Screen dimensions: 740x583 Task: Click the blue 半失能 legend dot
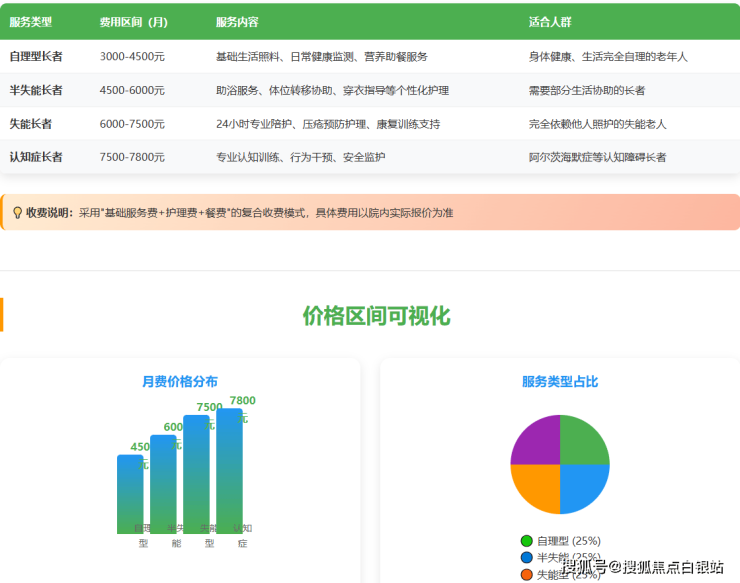click(x=527, y=557)
